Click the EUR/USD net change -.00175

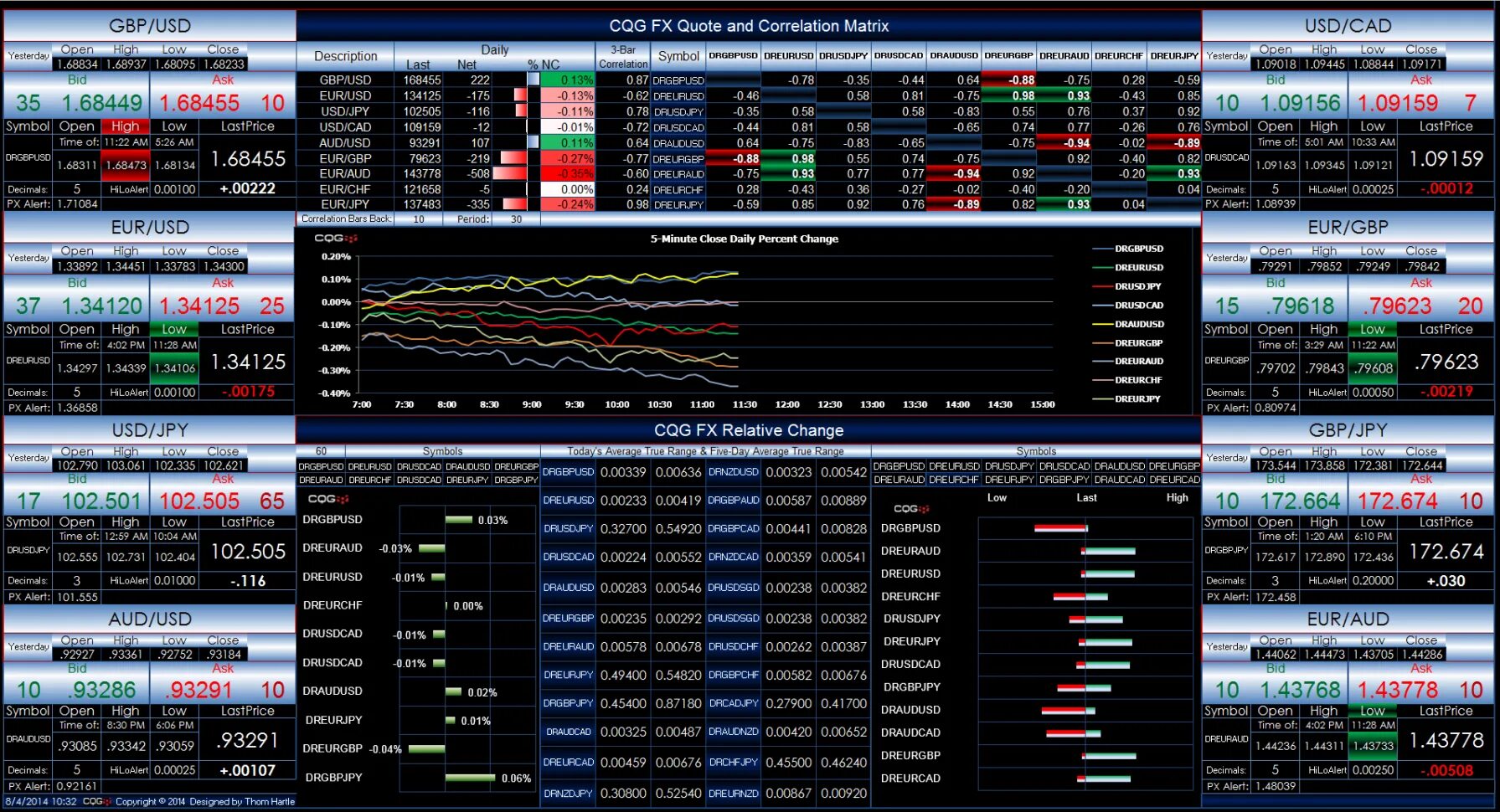[248, 392]
